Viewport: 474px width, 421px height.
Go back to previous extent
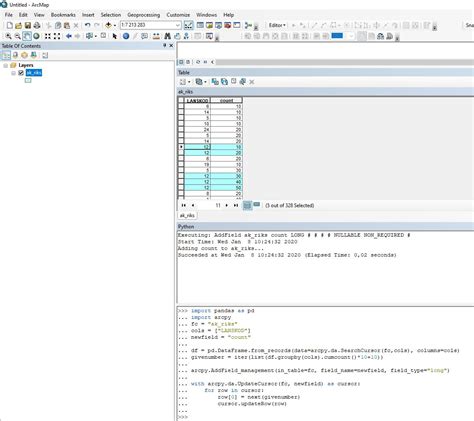pyautogui.click(x=69, y=36)
